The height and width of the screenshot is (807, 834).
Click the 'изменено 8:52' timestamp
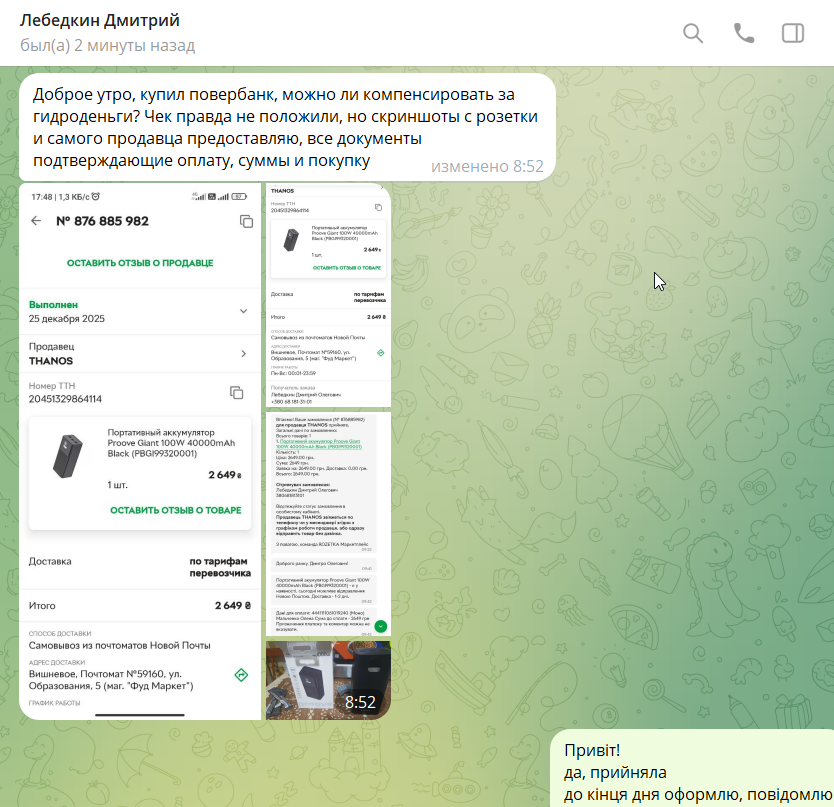[487, 167]
